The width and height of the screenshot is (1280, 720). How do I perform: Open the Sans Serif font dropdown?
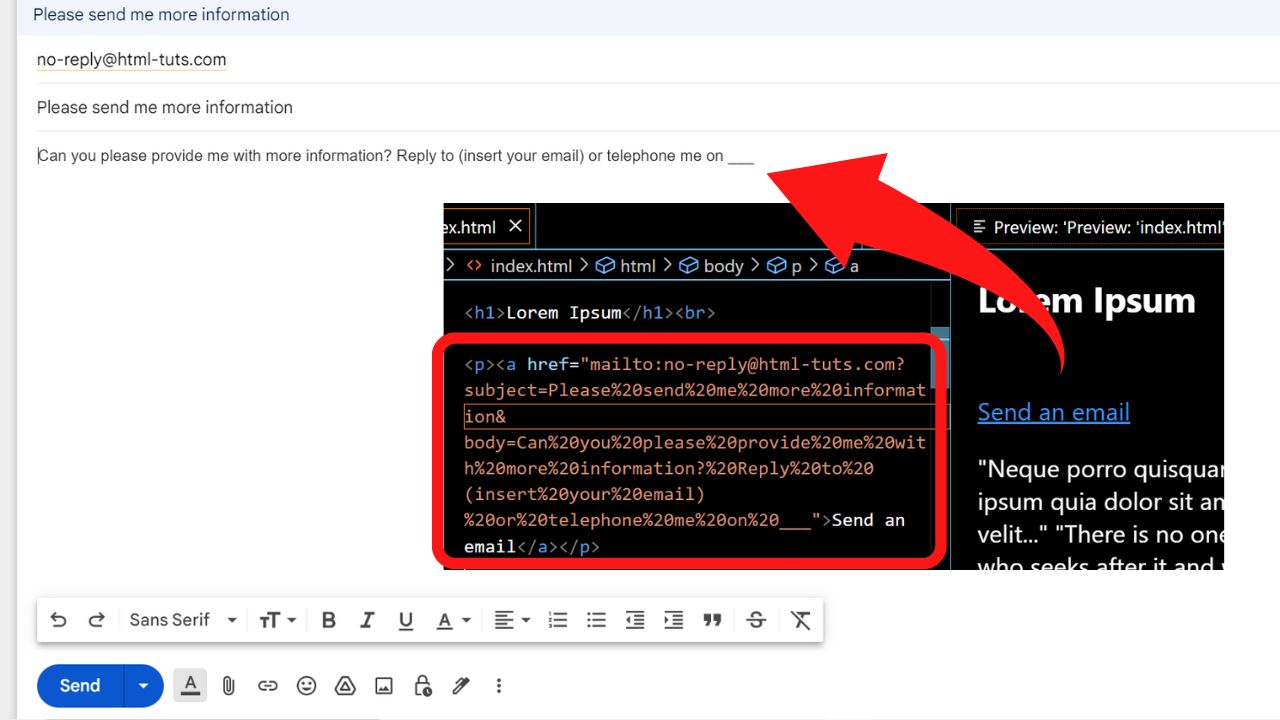[x=183, y=620]
